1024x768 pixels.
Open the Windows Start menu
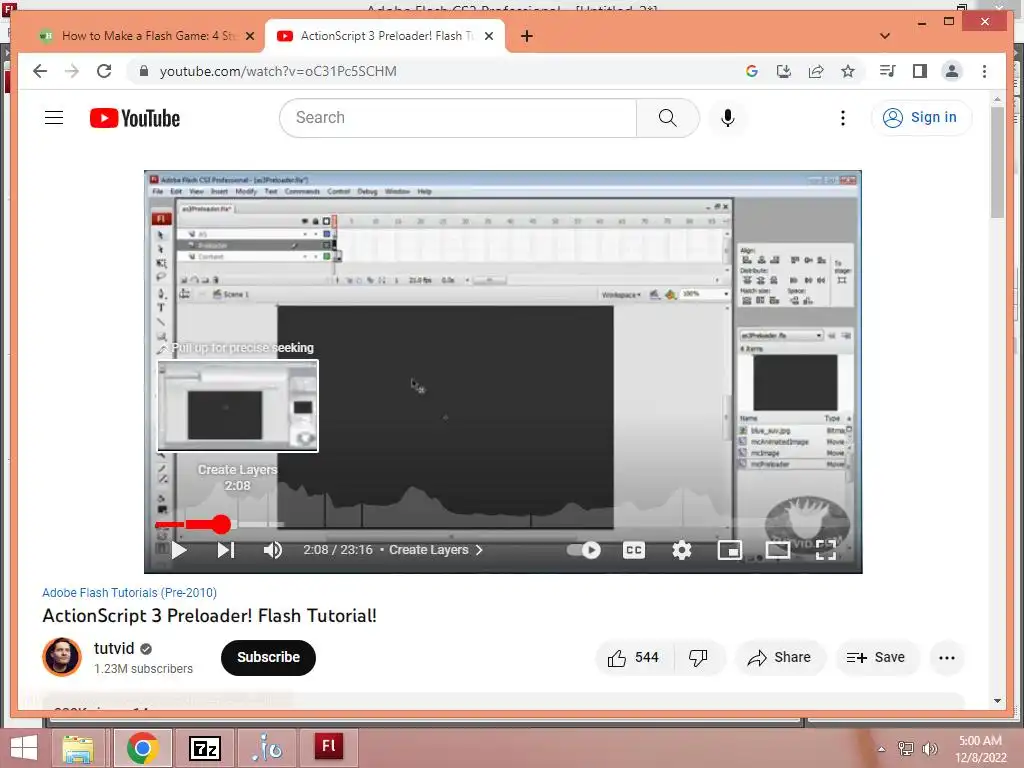coord(24,748)
